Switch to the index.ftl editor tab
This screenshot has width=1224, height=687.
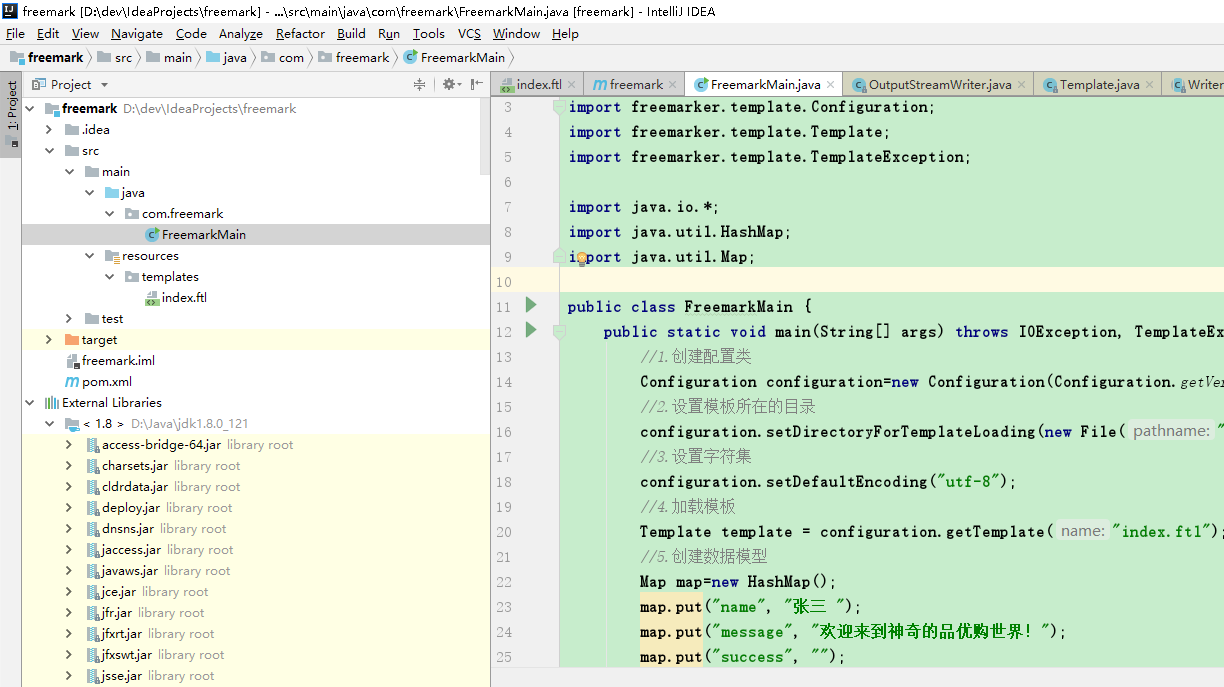[x=539, y=85]
